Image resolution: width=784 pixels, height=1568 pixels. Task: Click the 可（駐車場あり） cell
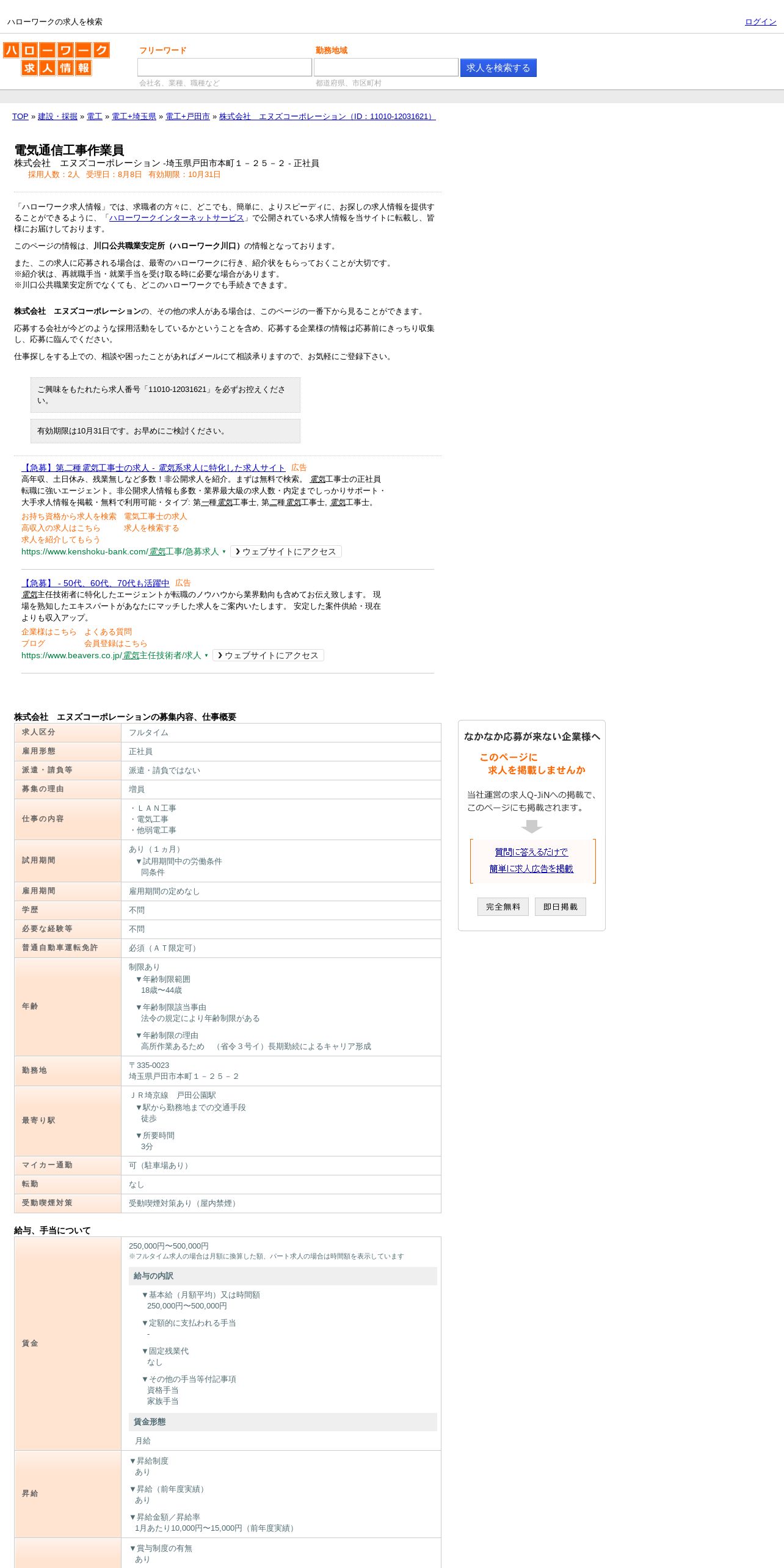point(281,1166)
